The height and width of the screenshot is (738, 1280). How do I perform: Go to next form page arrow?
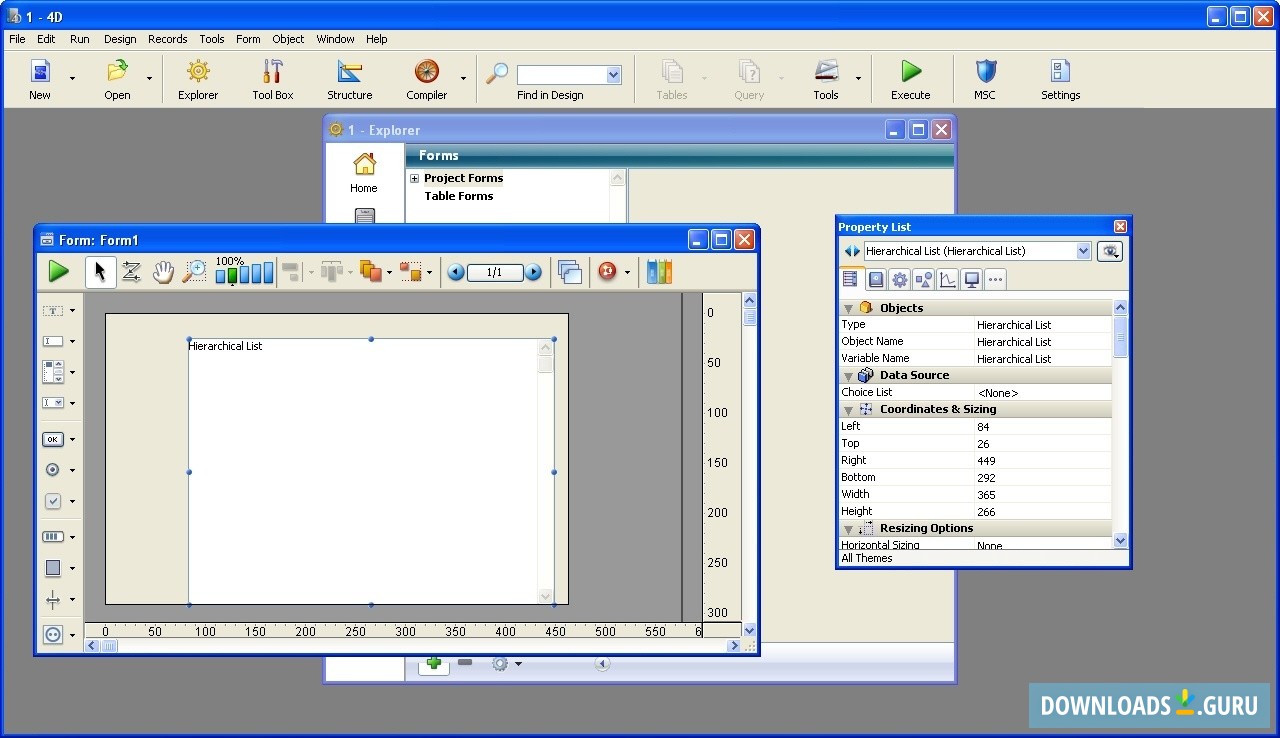pyautogui.click(x=533, y=272)
